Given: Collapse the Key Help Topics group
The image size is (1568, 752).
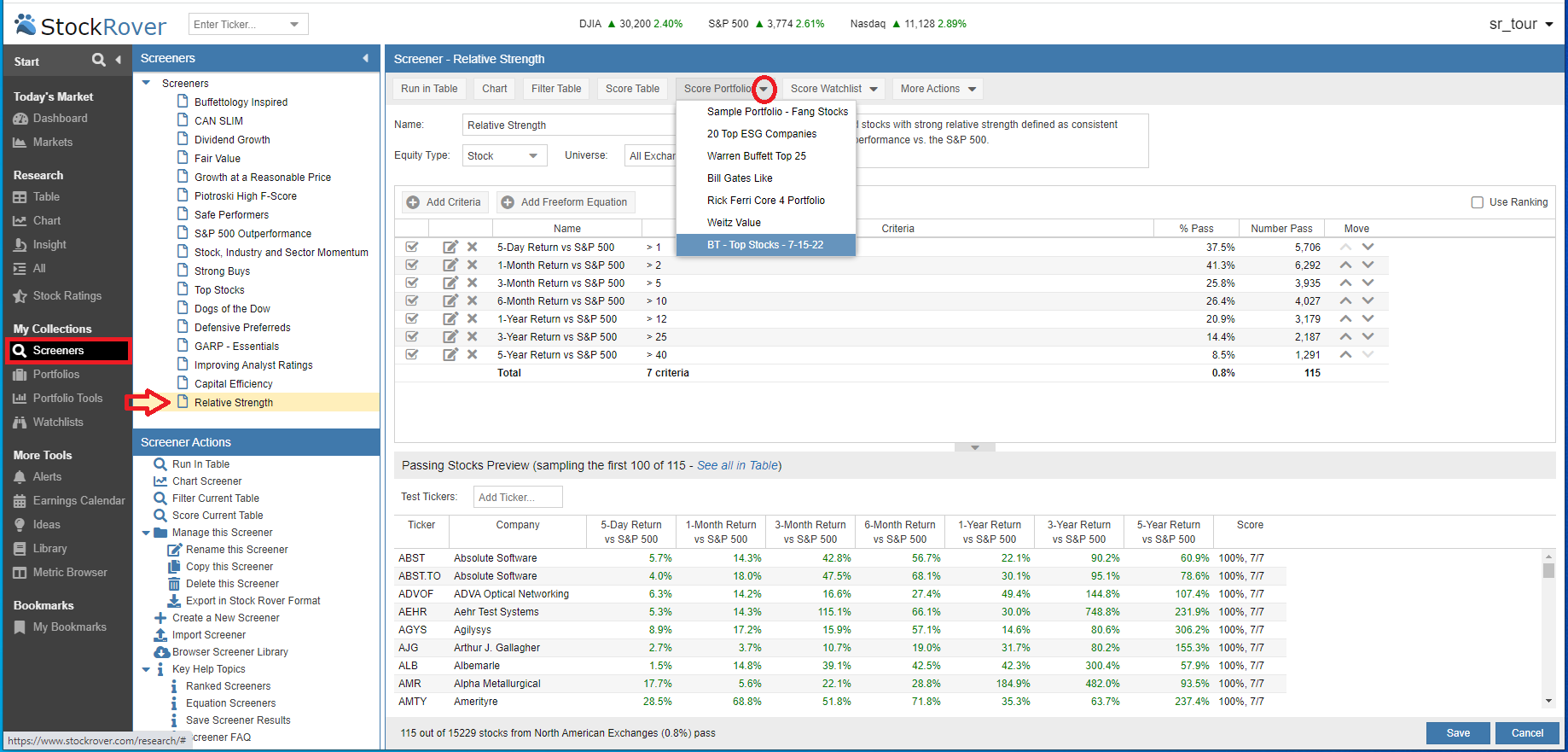Looking at the screenshot, I should point(146,669).
